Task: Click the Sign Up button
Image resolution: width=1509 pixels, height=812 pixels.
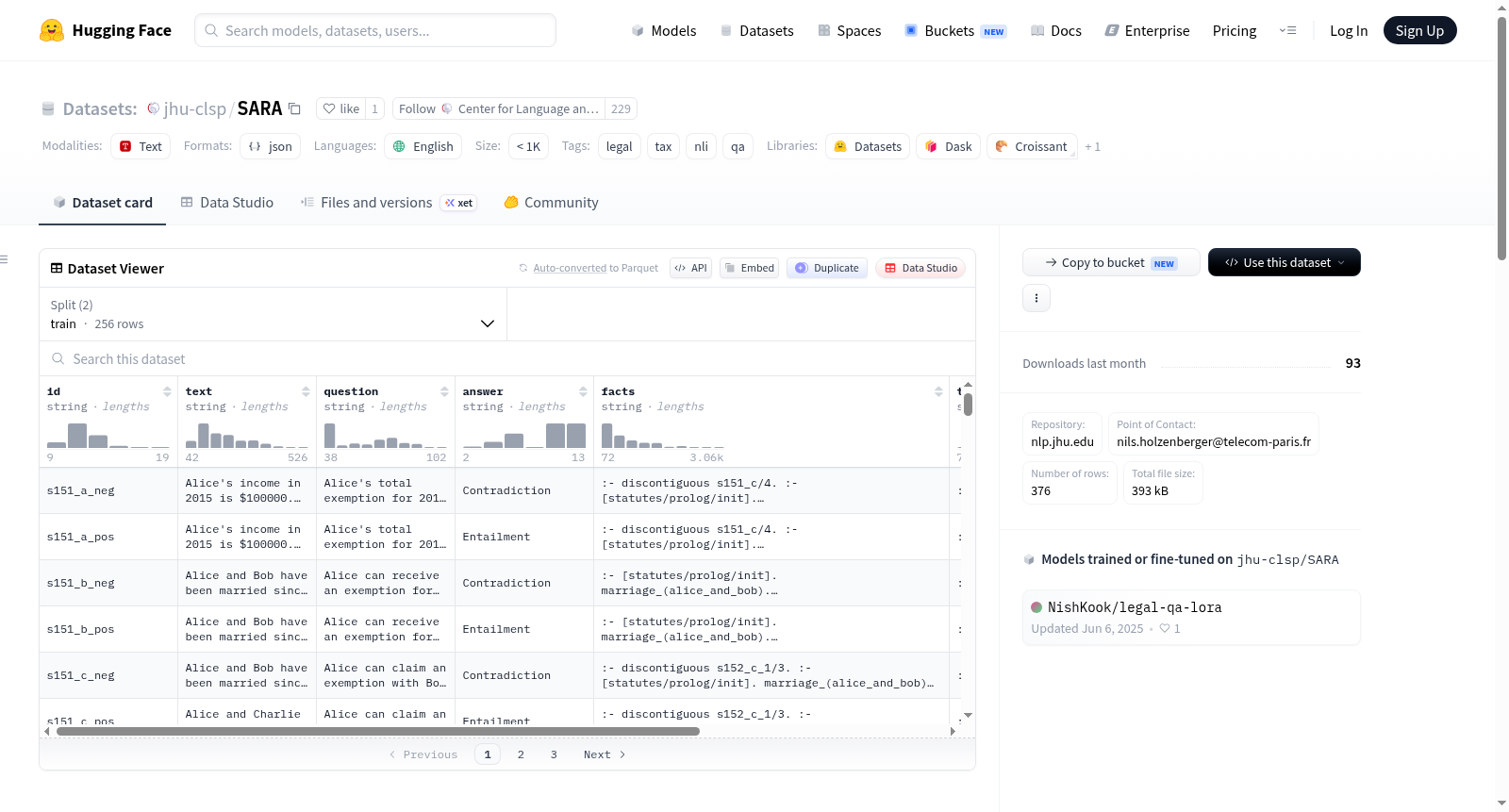Action: point(1419,30)
